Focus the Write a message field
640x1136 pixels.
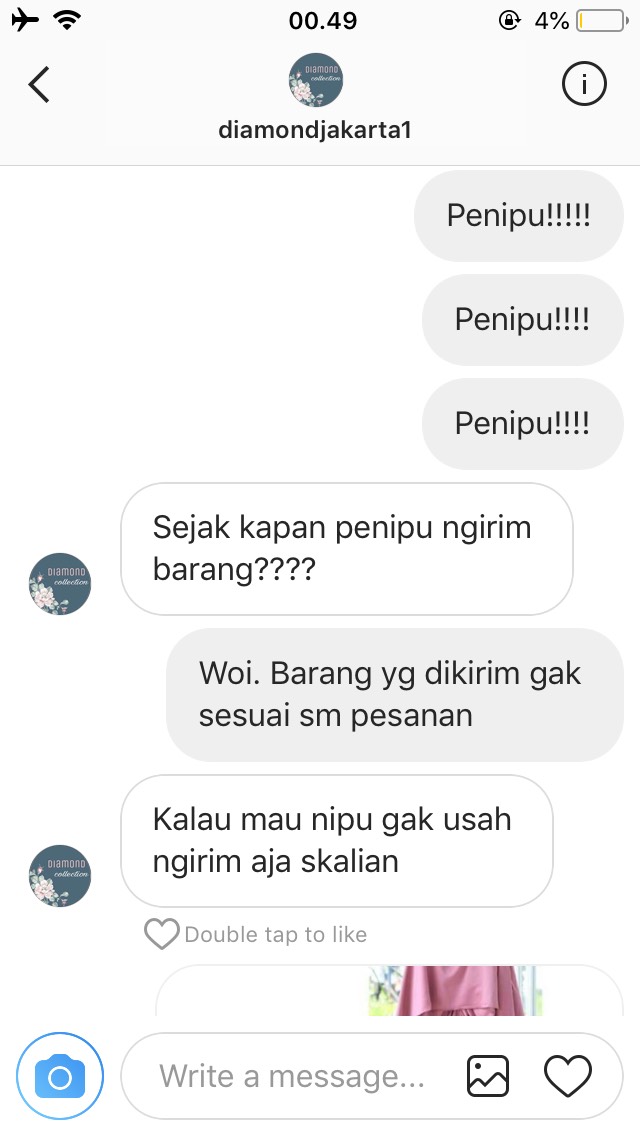pyautogui.click(x=292, y=1076)
